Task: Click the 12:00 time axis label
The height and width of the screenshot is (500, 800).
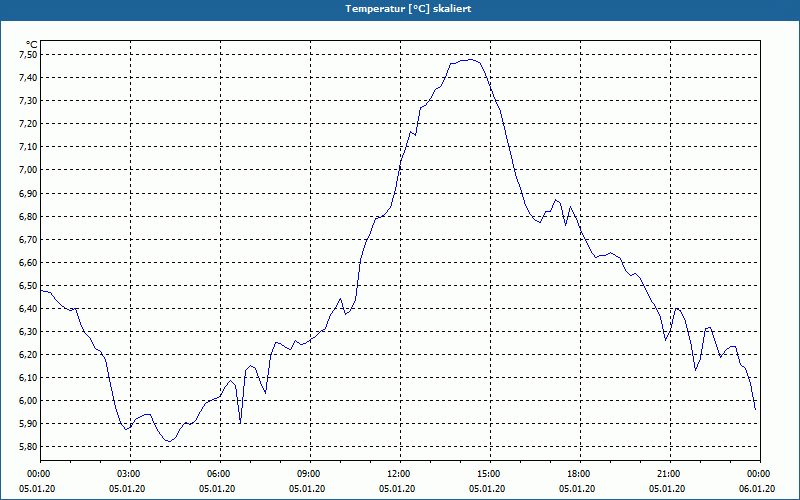Action: point(399,474)
